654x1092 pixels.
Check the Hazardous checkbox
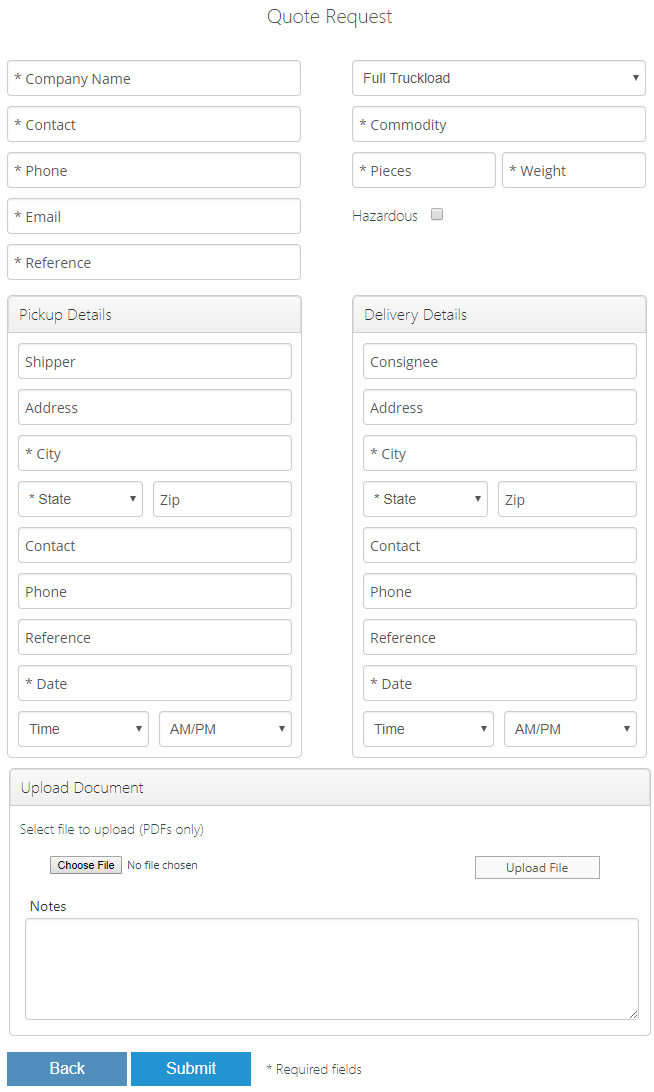pyautogui.click(x=437, y=214)
